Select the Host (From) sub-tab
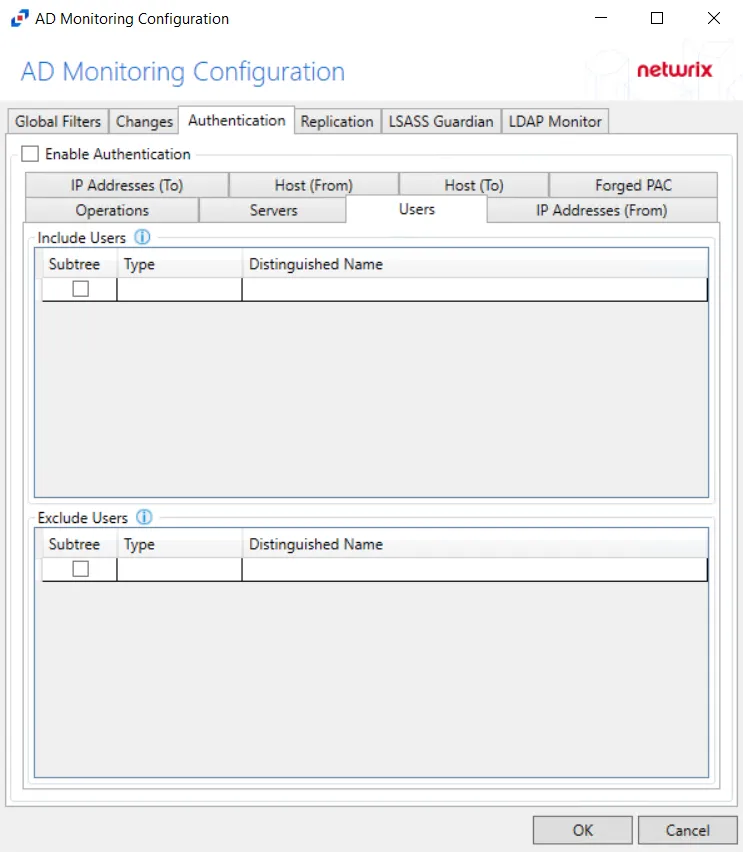 314,185
